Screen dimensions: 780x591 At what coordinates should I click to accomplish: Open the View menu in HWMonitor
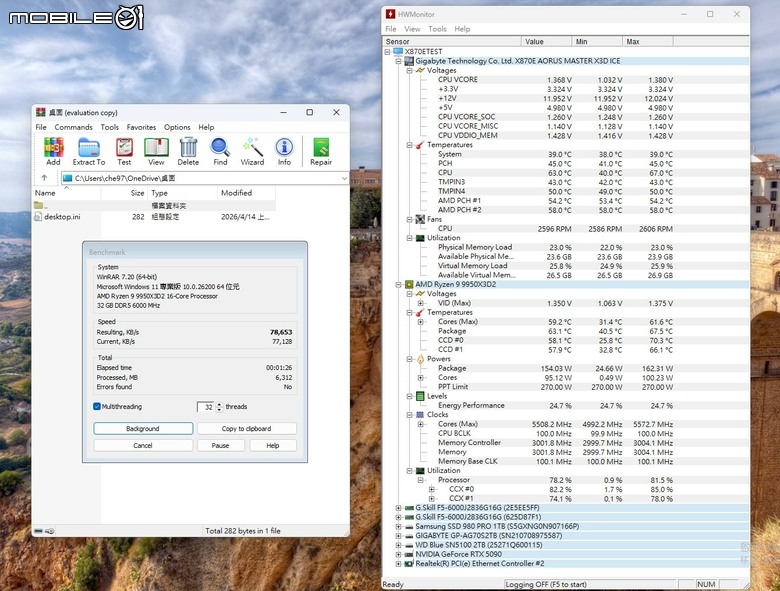pos(412,29)
